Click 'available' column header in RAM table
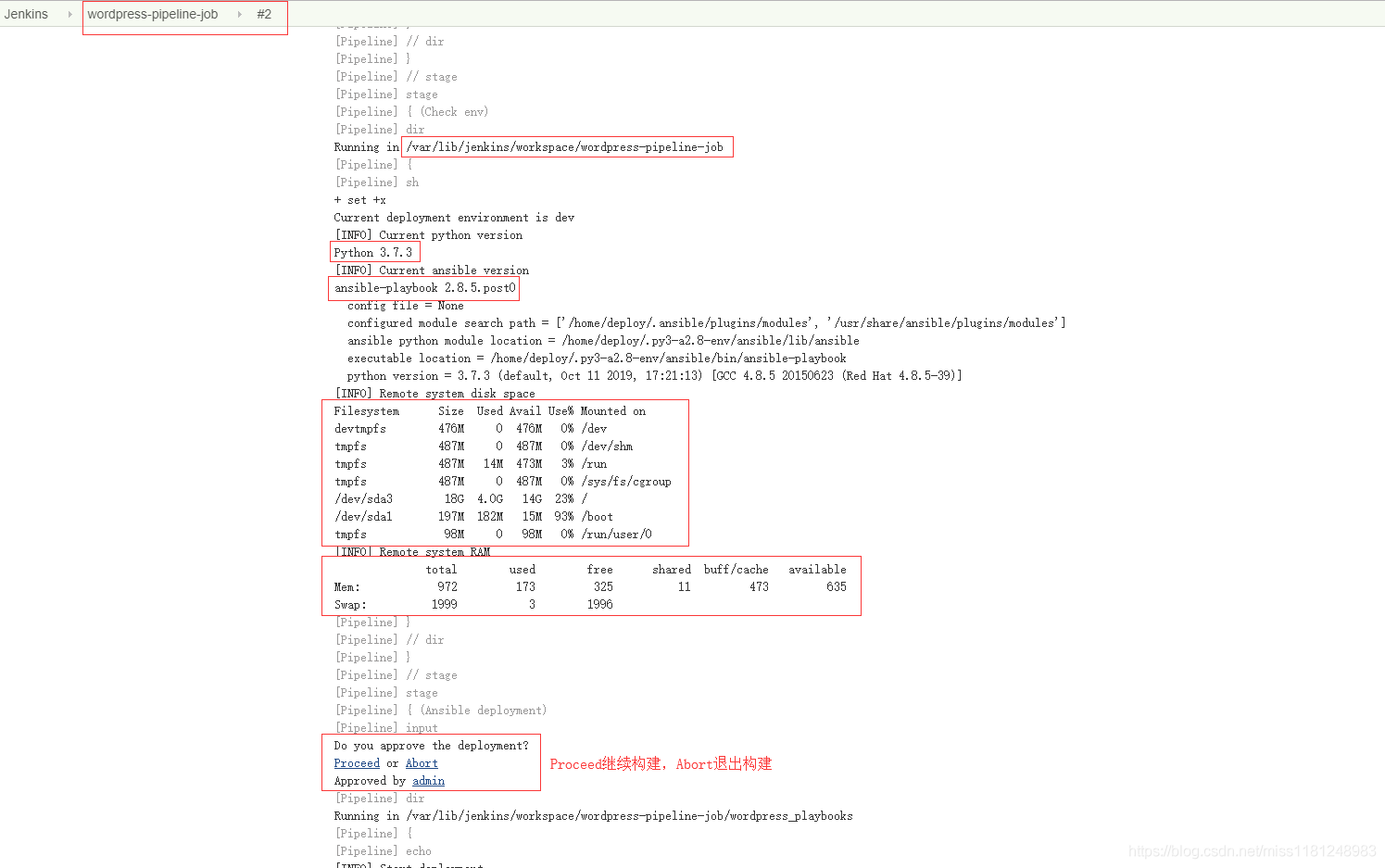 817,570
